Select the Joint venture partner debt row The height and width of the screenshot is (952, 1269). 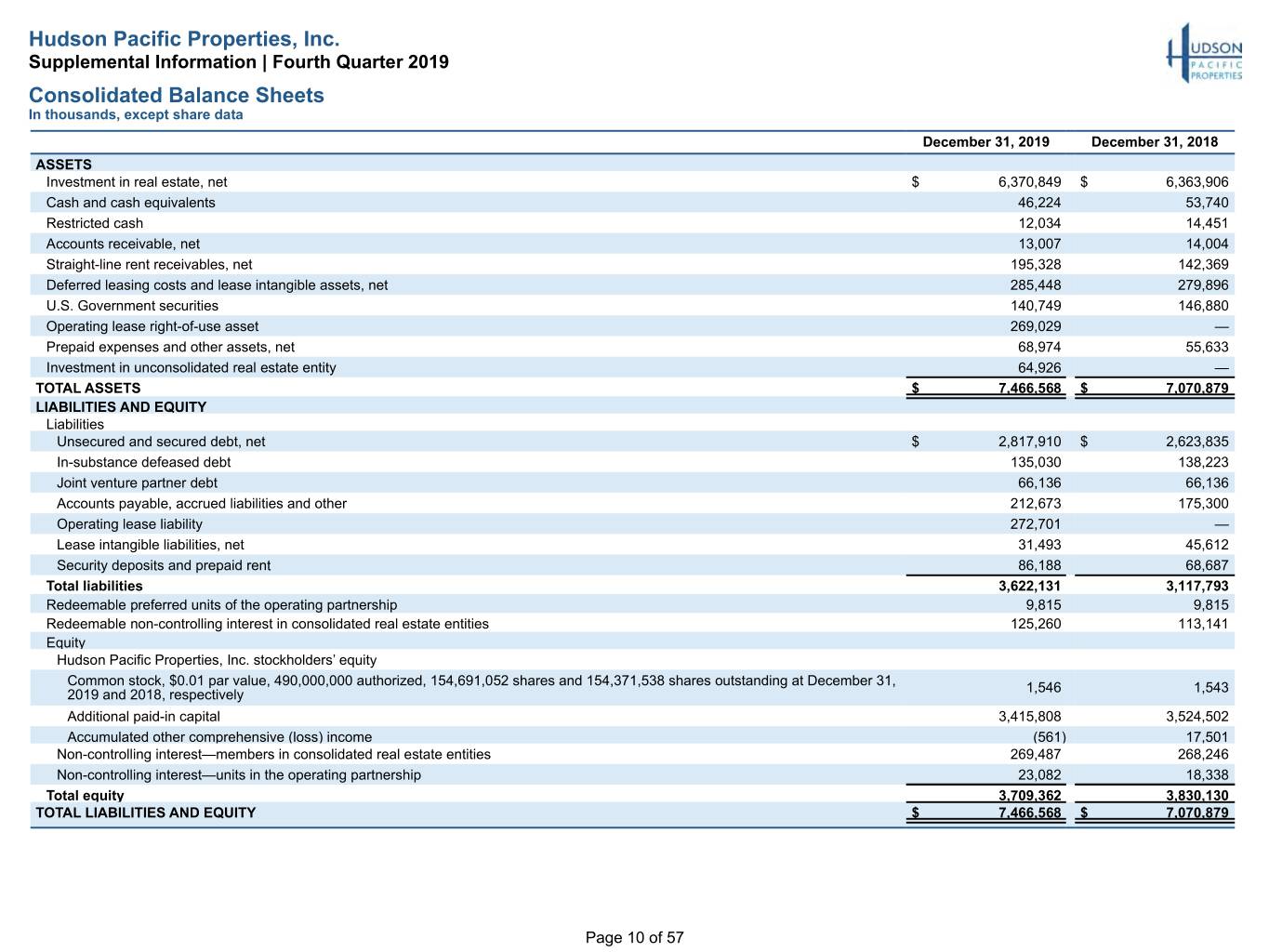(x=632, y=483)
